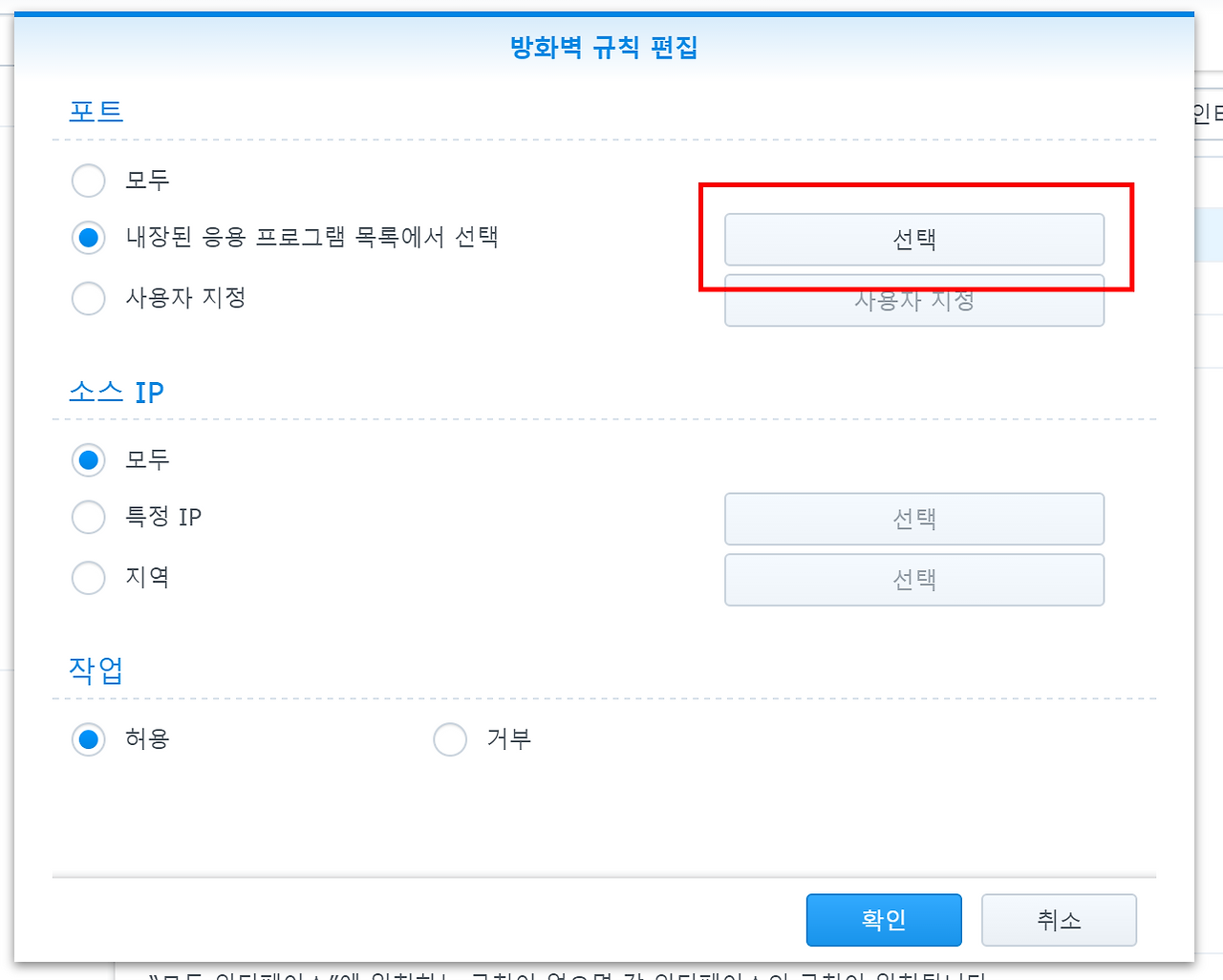The image size is (1223, 980).
Task: Confirm the rule with the 확인 button
Action: click(883, 920)
